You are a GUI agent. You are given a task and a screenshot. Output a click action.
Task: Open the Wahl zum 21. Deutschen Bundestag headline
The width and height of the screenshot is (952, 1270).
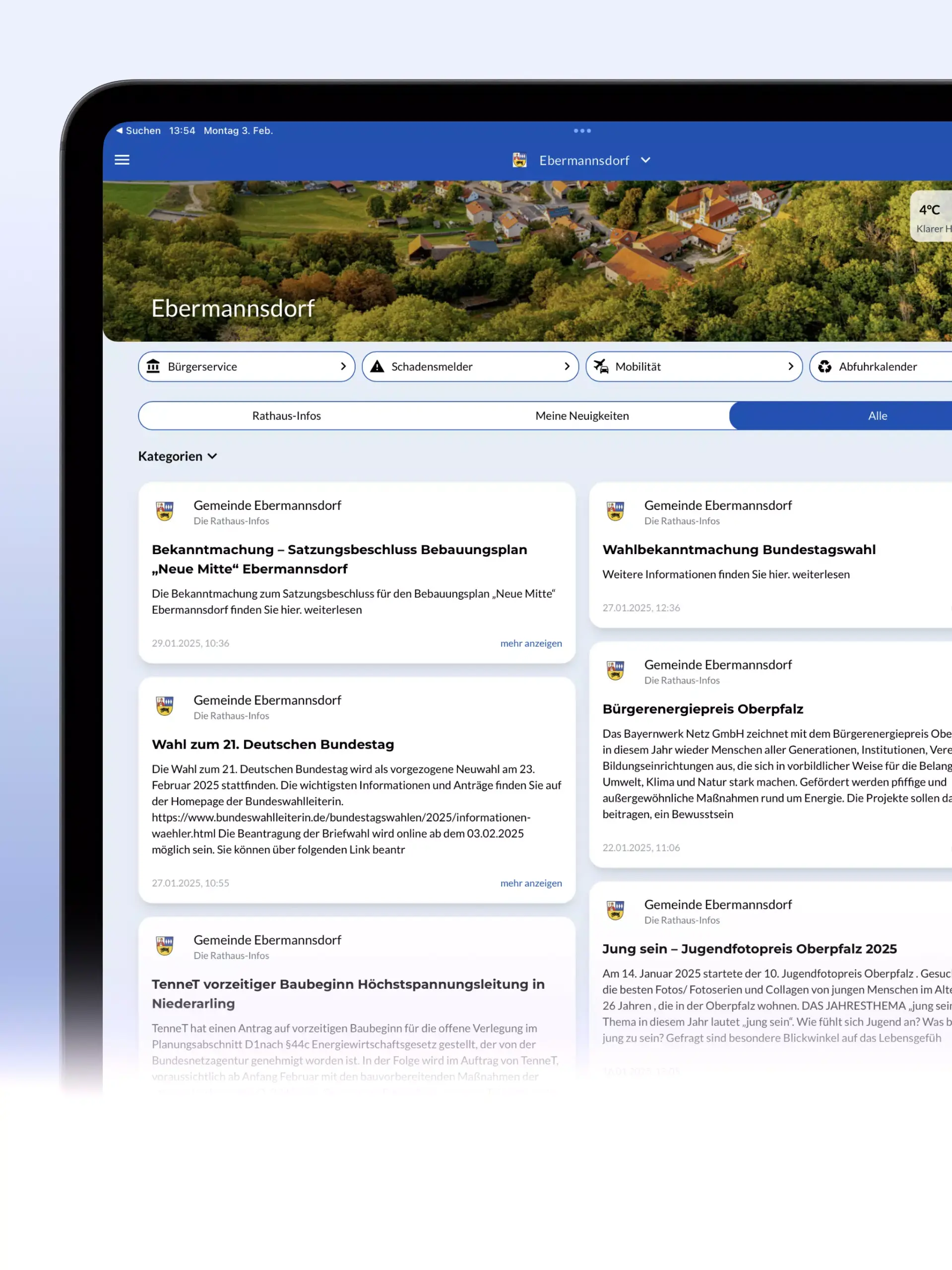(x=273, y=744)
